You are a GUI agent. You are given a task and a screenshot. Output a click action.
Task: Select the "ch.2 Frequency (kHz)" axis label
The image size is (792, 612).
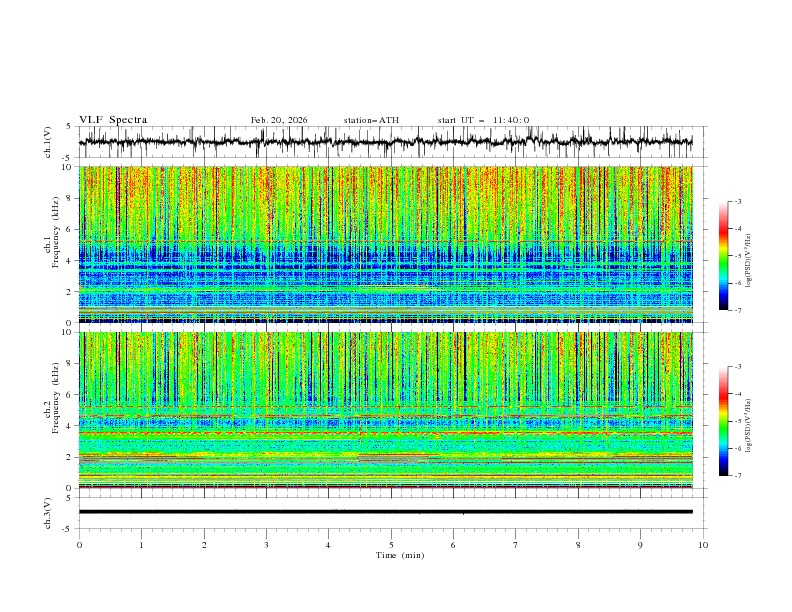point(52,399)
